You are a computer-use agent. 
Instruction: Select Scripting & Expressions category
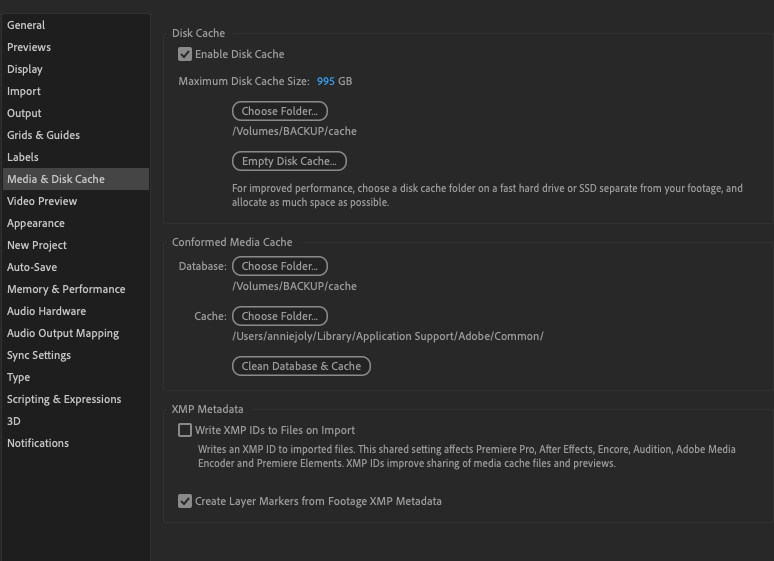click(x=64, y=399)
